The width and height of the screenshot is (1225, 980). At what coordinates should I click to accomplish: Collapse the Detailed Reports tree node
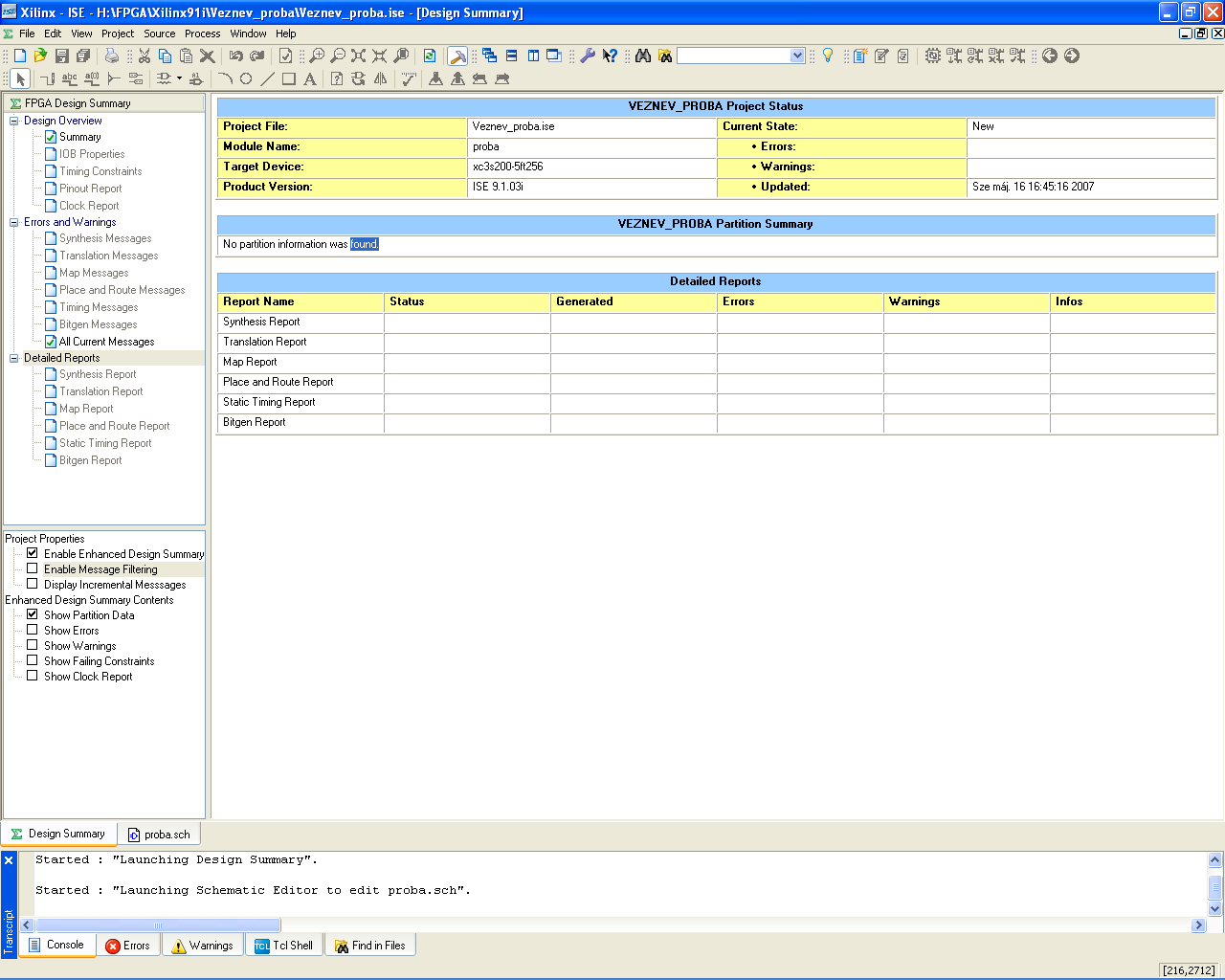(14, 358)
